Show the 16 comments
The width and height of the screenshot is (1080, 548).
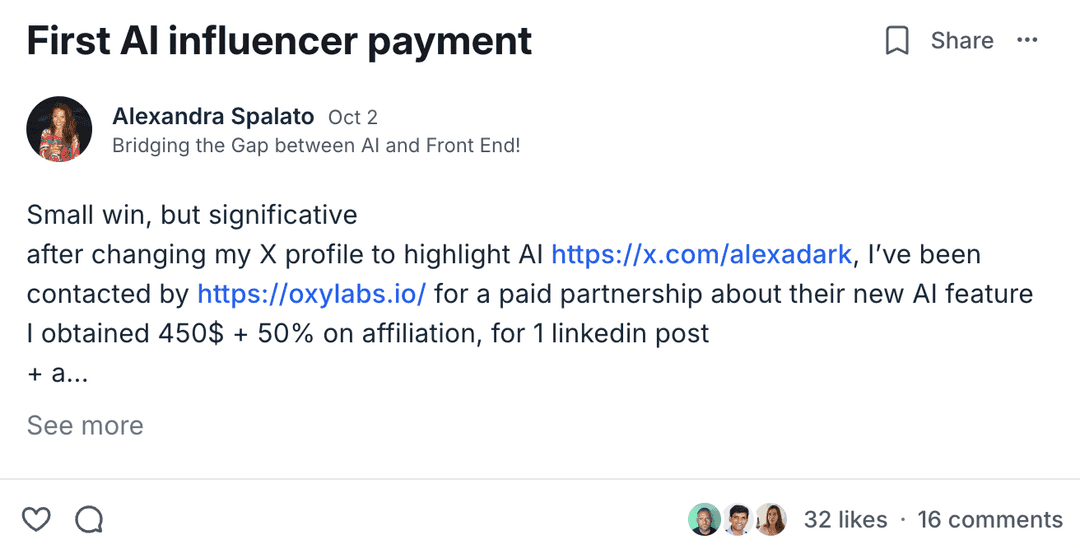pos(990,520)
